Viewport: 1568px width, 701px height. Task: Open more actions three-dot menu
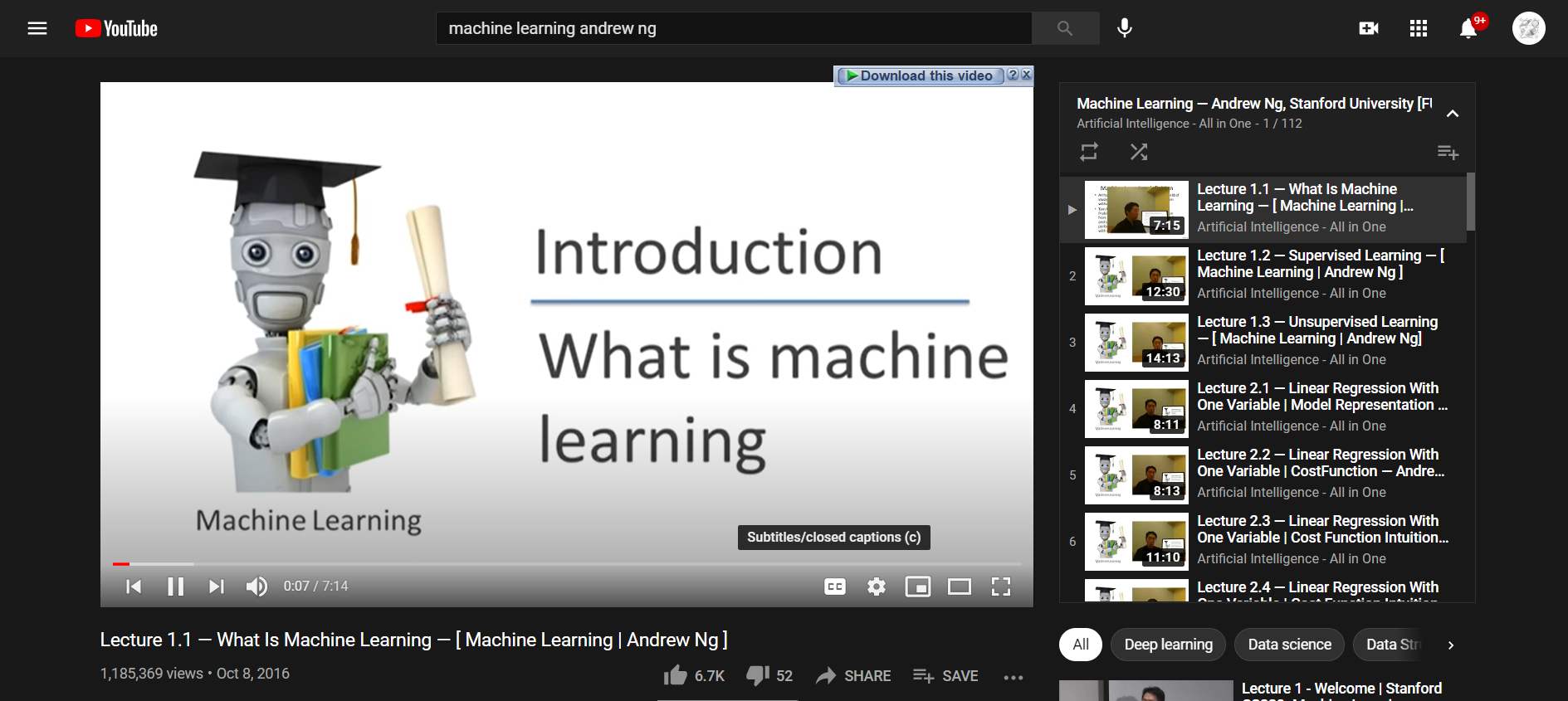tap(1014, 677)
